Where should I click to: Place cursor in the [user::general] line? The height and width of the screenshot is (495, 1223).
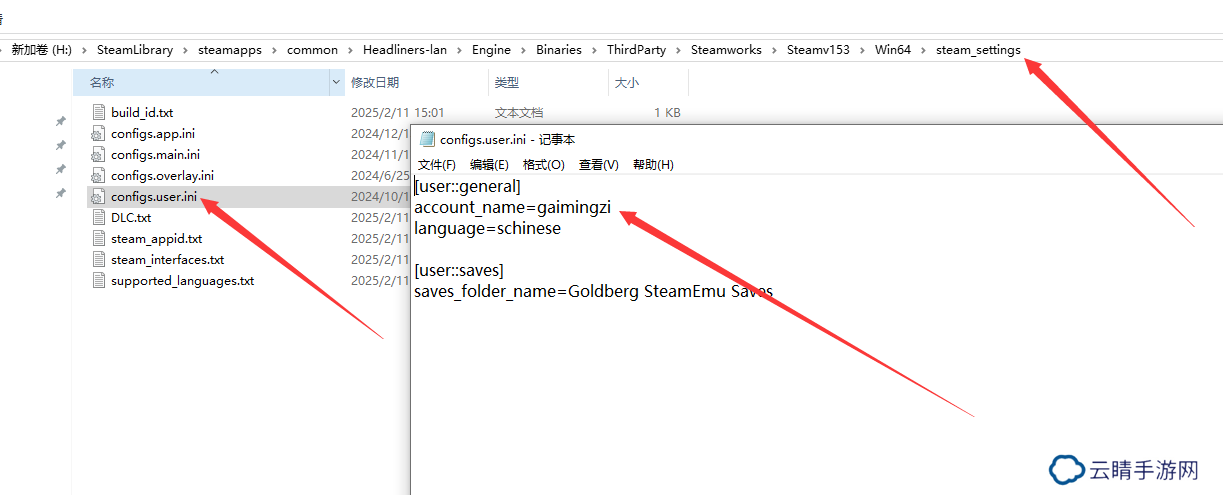pyautogui.click(x=467, y=186)
